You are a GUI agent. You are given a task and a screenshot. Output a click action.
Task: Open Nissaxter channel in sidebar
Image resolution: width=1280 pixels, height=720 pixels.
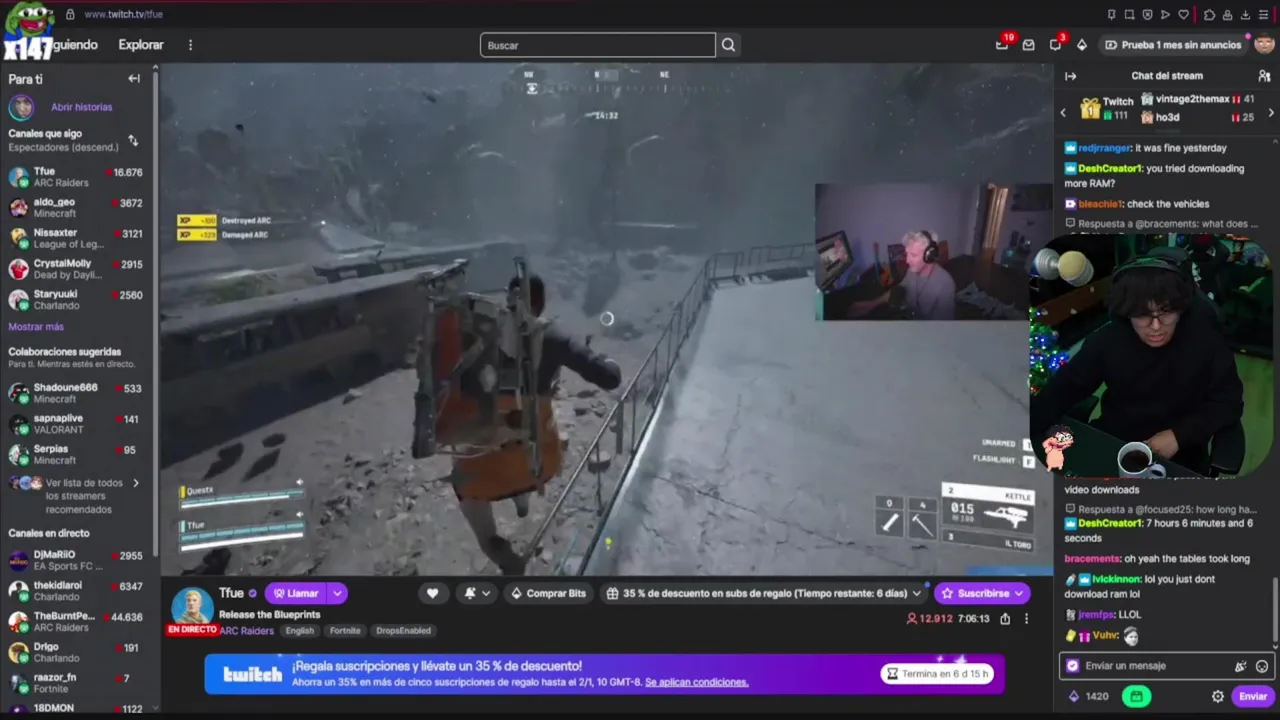pyautogui.click(x=77, y=239)
